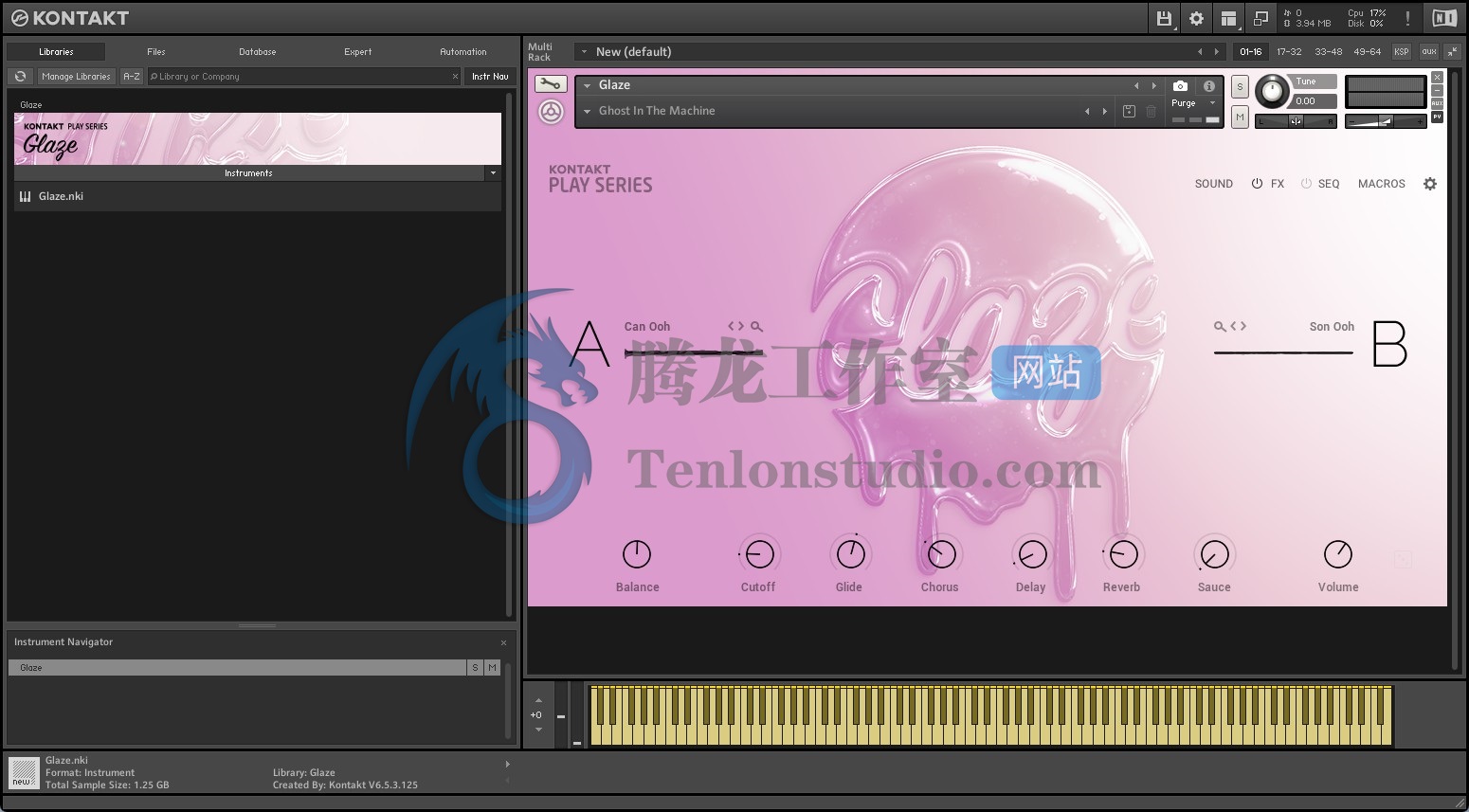Open Glaze instrument name dropdown
Image resolution: width=1469 pixels, height=812 pixels.
coord(588,85)
